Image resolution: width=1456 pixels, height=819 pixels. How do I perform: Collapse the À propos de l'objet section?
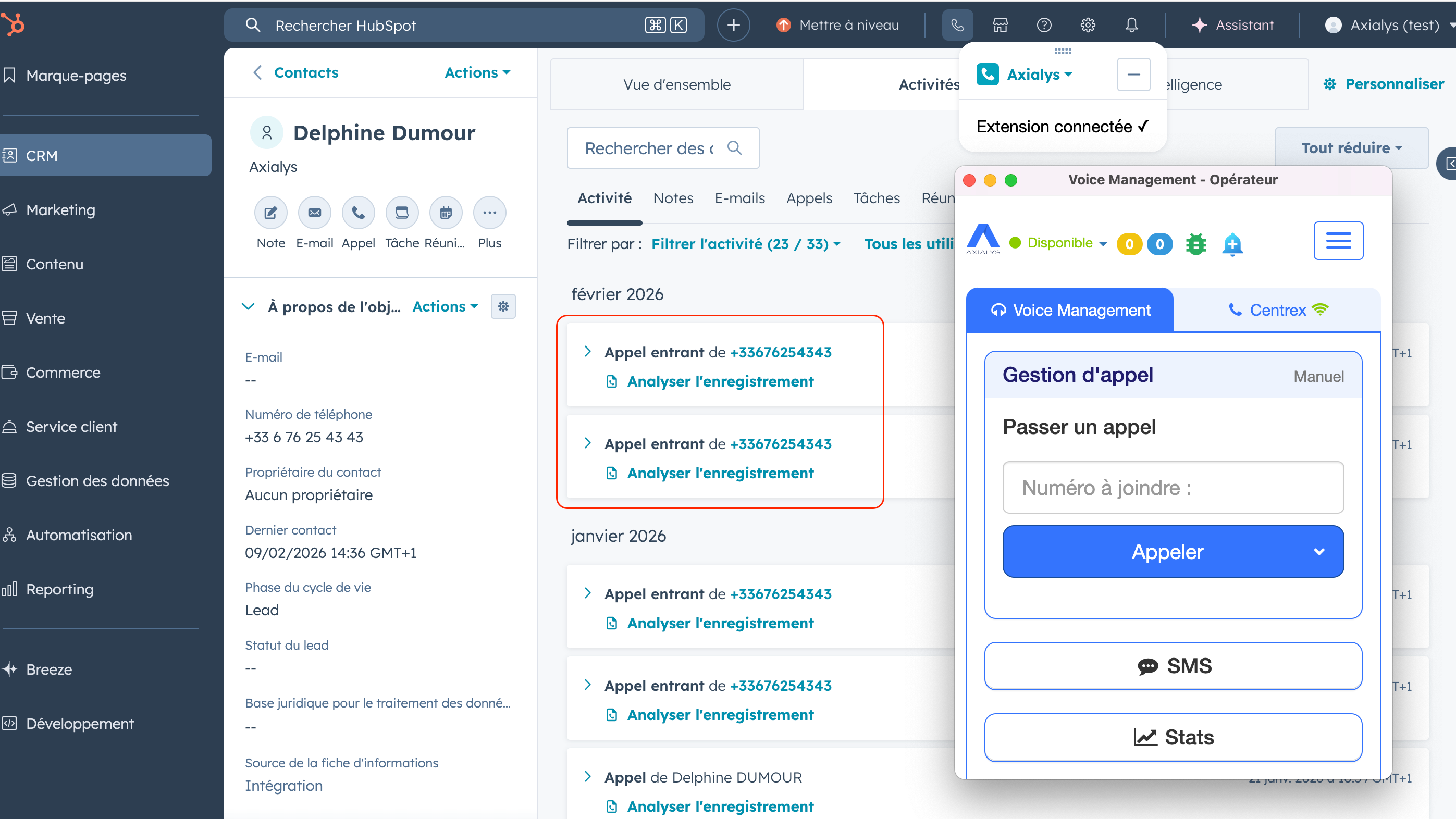[249, 306]
